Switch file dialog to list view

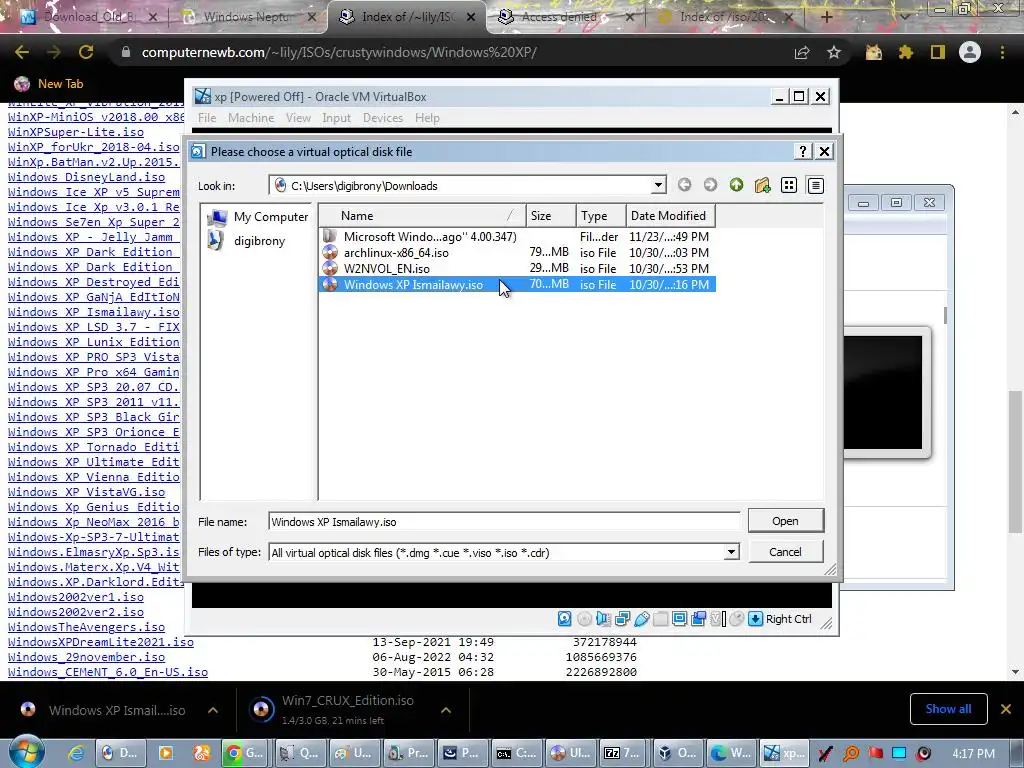pyautogui.click(x=789, y=185)
